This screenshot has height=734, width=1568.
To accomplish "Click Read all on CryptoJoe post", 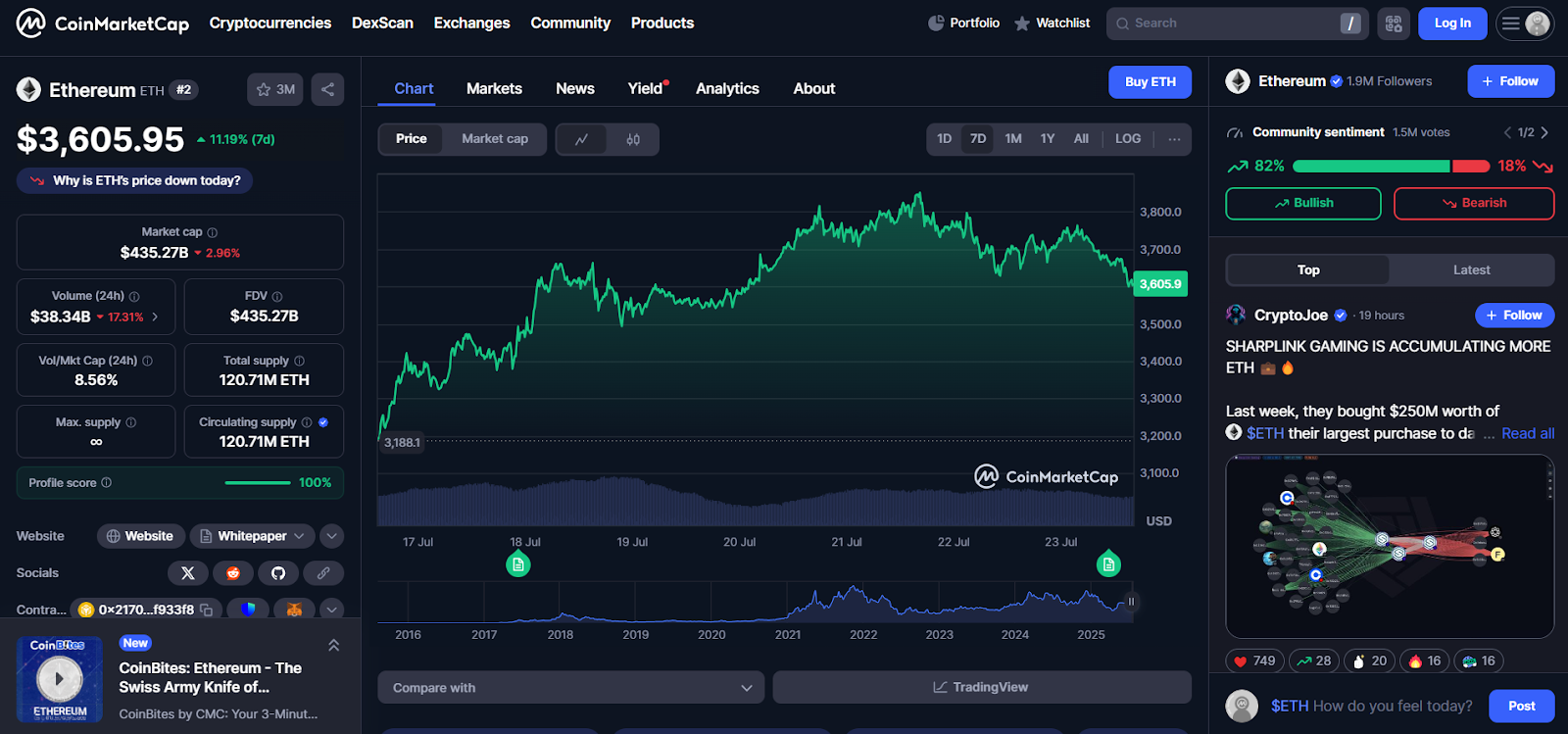I will point(1528,433).
